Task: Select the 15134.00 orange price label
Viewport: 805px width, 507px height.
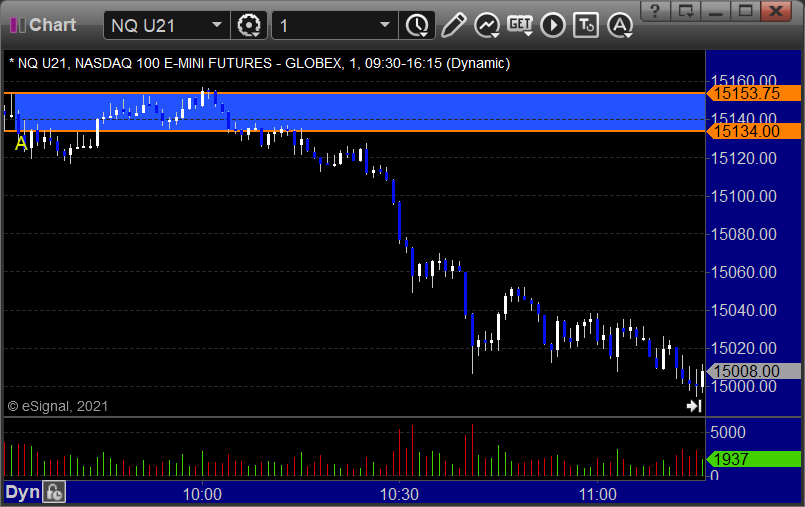Action: click(x=753, y=131)
